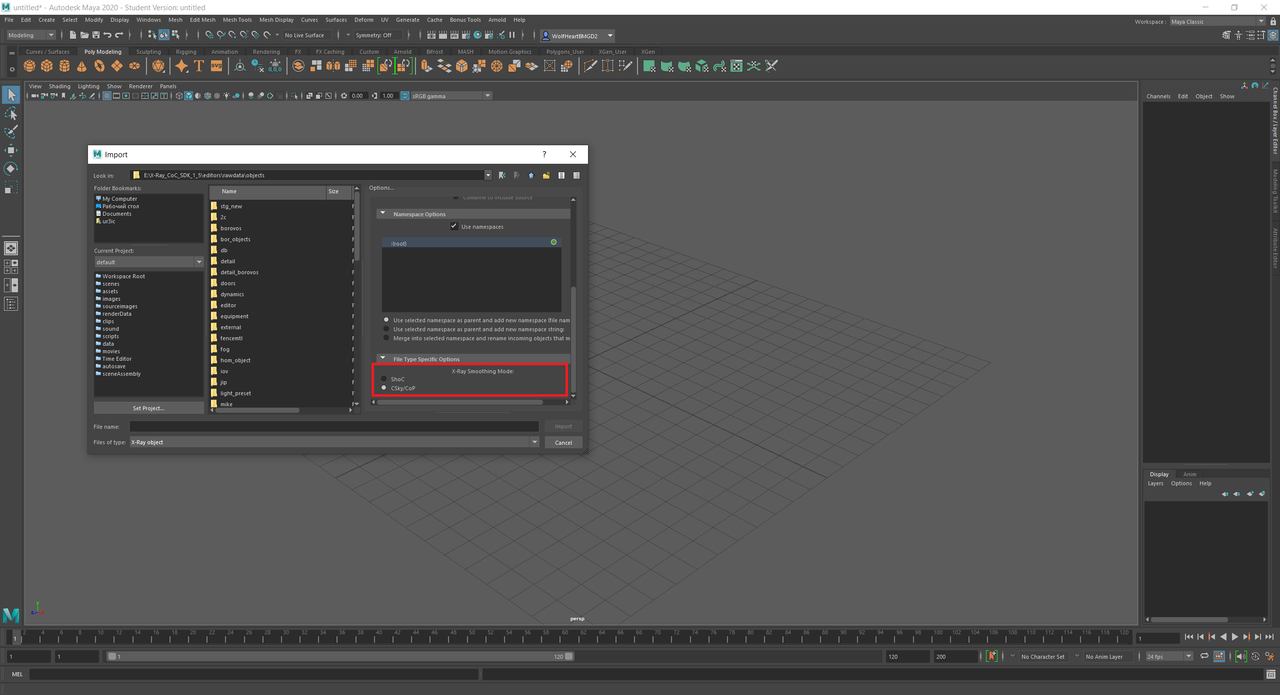Click the Options... label in Import dialog

[381, 188]
